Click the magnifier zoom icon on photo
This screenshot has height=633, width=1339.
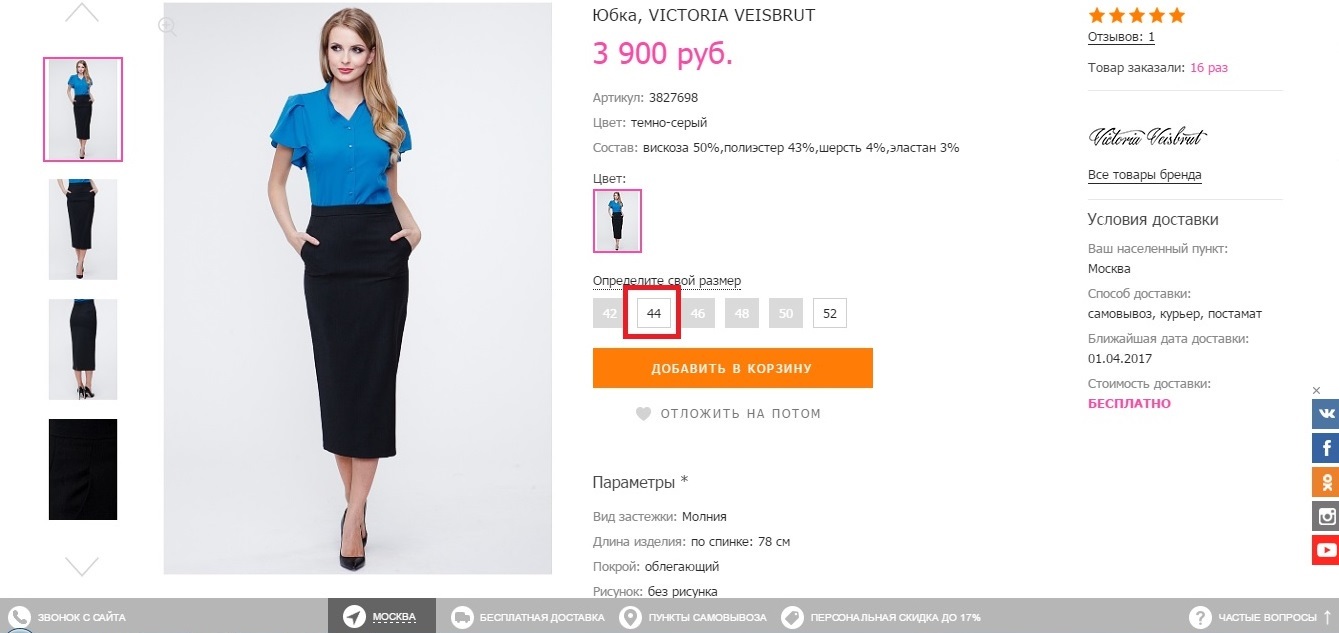(x=167, y=27)
